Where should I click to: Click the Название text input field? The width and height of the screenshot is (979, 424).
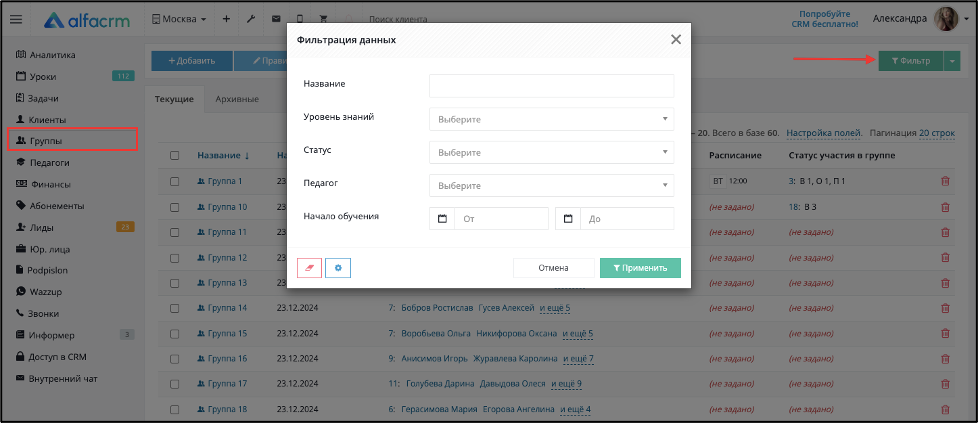551,86
